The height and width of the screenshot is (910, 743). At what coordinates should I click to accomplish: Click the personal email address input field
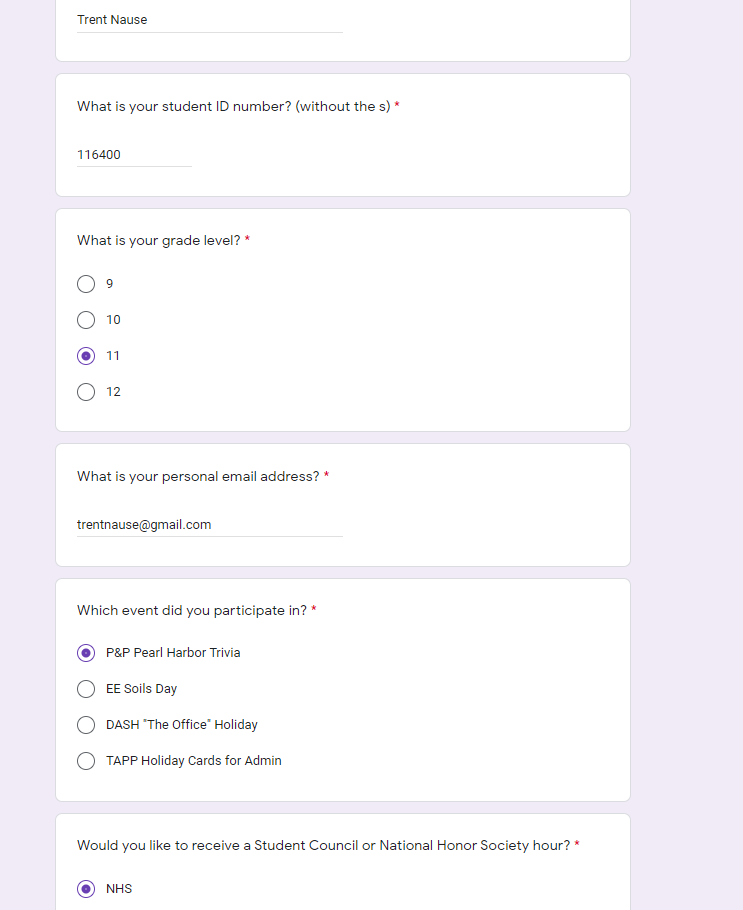(x=209, y=525)
